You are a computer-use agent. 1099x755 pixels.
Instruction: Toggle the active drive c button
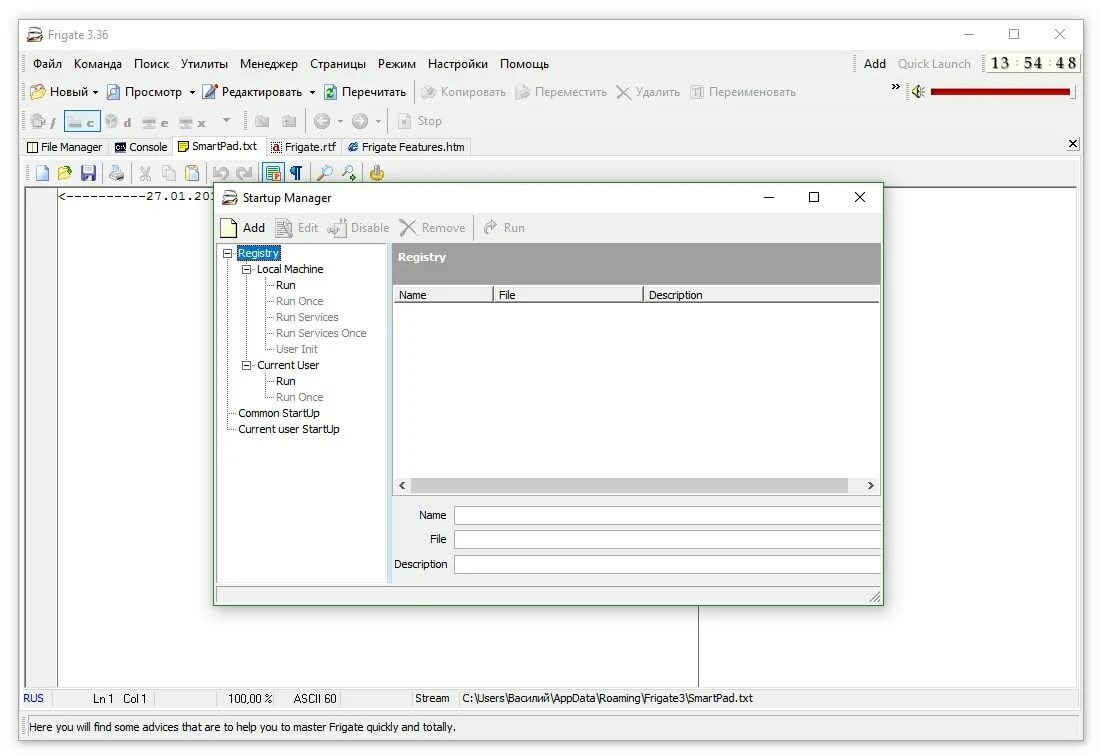[x=82, y=121]
